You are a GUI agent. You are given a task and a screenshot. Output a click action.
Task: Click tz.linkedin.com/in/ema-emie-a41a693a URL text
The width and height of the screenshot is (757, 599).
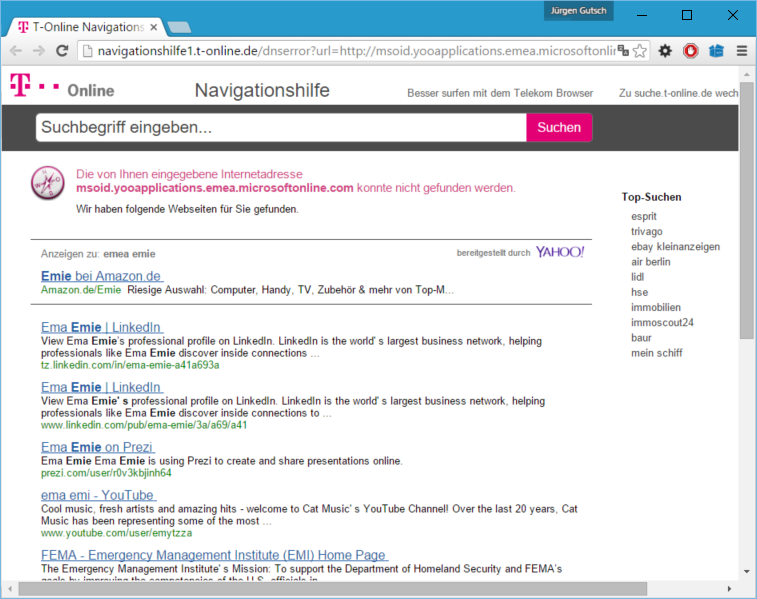point(130,365)
